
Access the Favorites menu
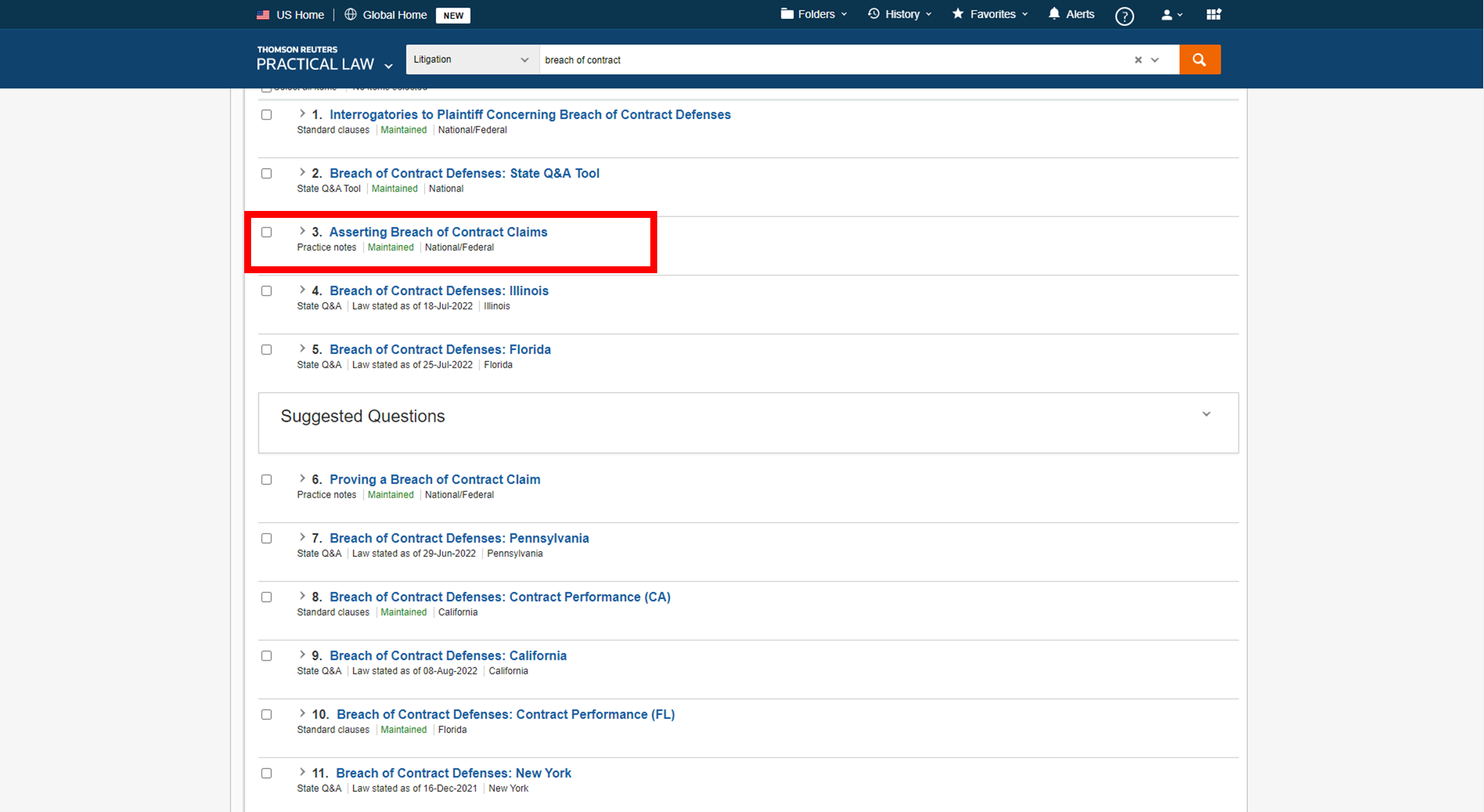tap(988, 14)
